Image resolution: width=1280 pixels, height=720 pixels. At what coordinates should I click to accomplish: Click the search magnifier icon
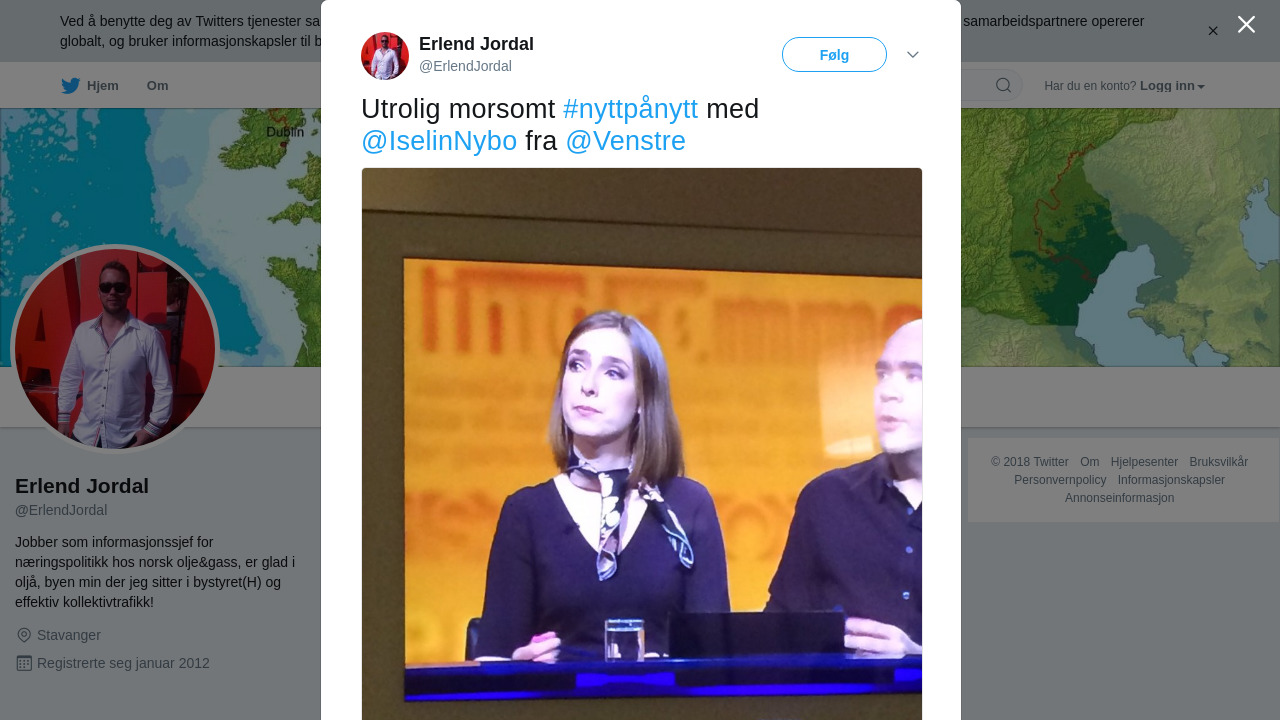click(x=1003, y=85)
